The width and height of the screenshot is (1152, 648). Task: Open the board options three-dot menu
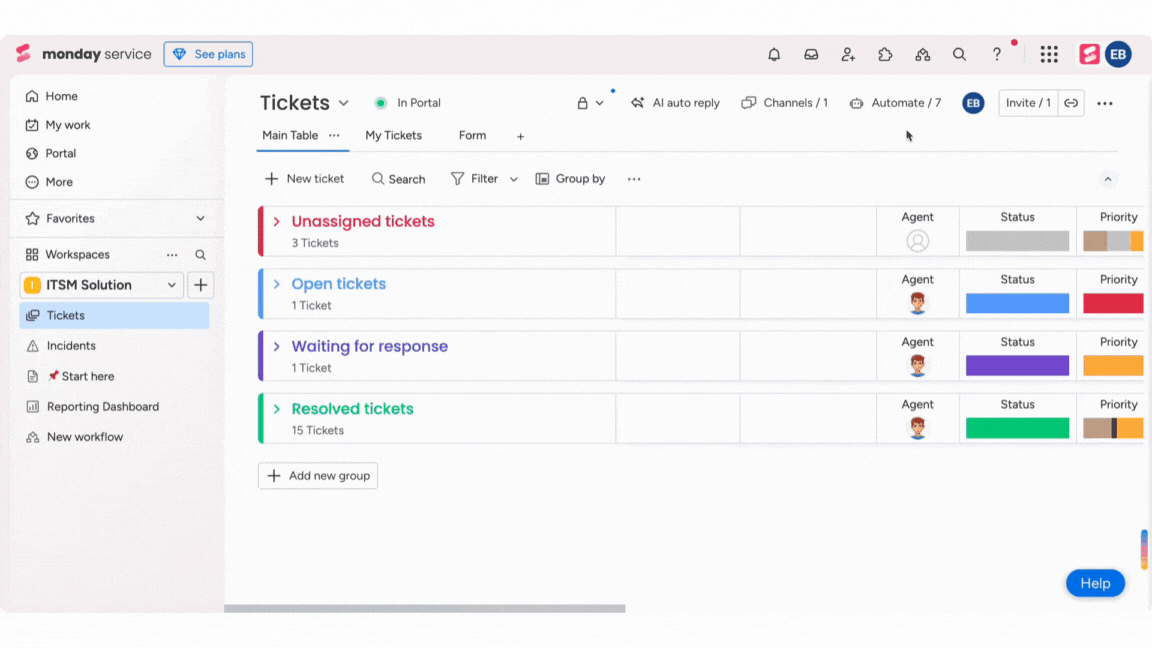1105,104
